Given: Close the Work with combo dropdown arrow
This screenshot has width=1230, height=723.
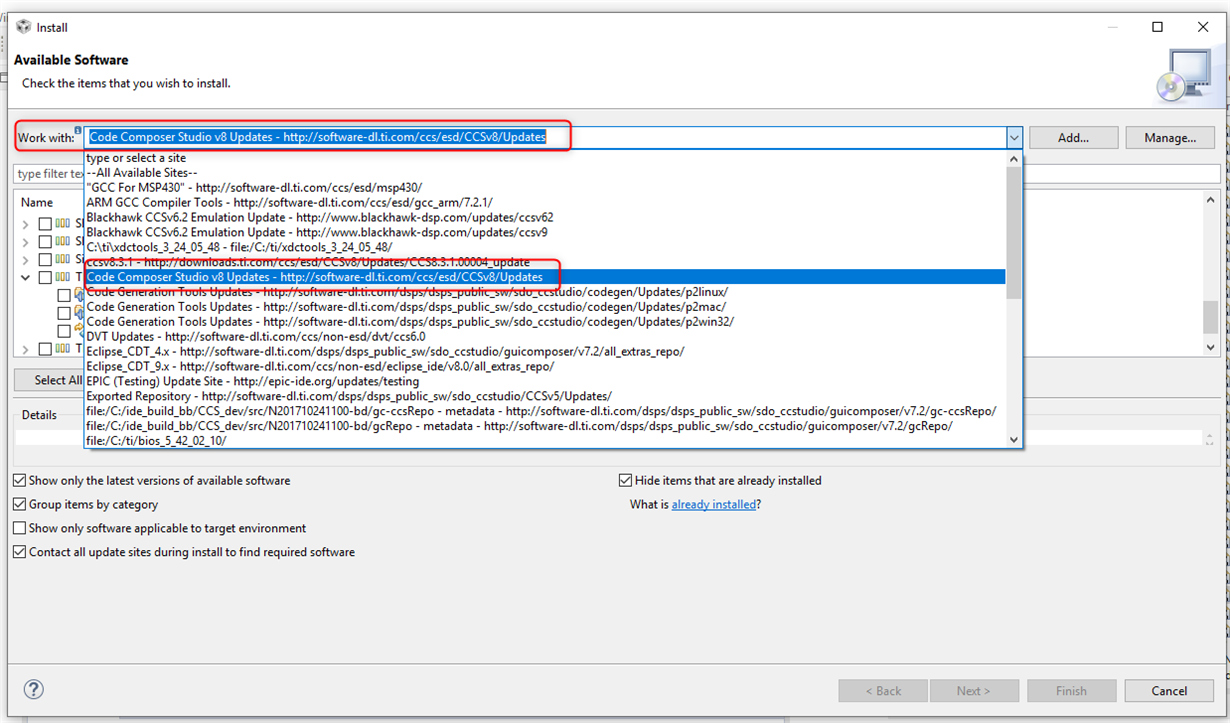Looking at the screenshot, I should click(x=1014, y=137).
